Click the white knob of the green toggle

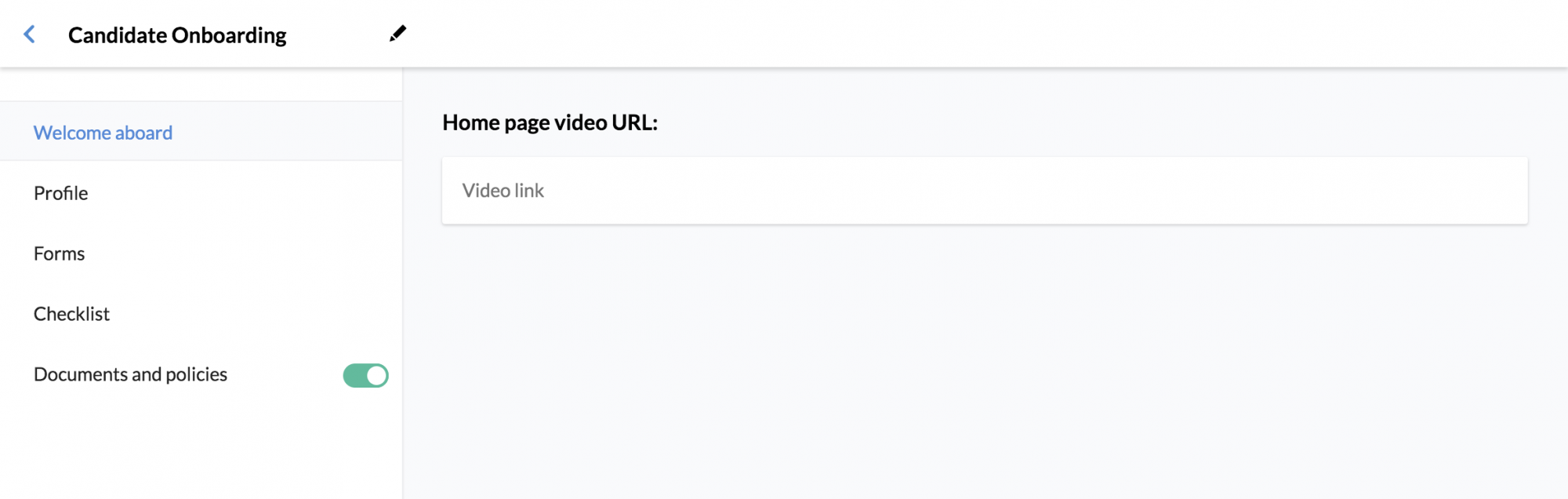377,376
